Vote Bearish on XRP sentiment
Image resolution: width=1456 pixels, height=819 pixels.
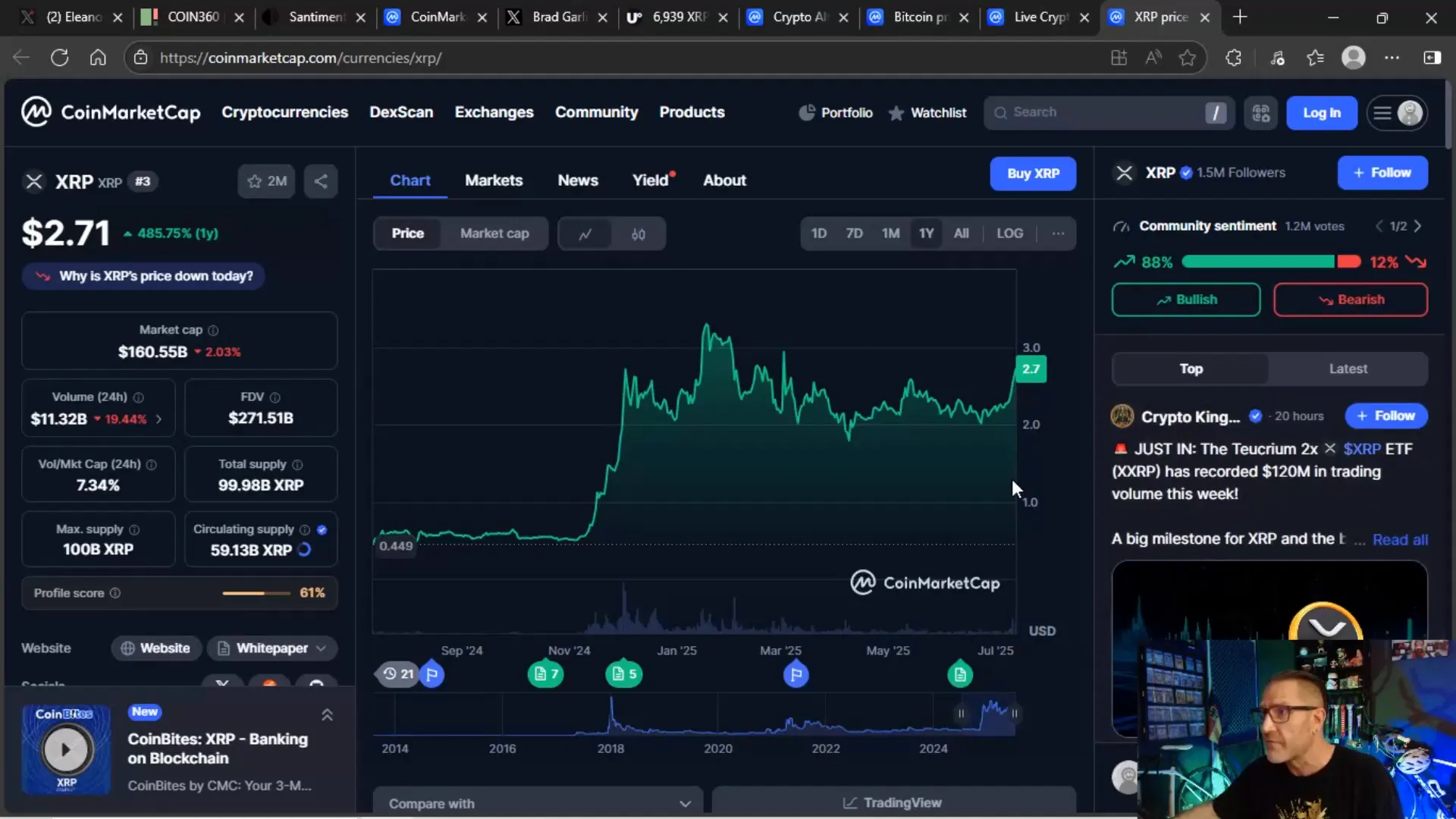click(1350, 300)
